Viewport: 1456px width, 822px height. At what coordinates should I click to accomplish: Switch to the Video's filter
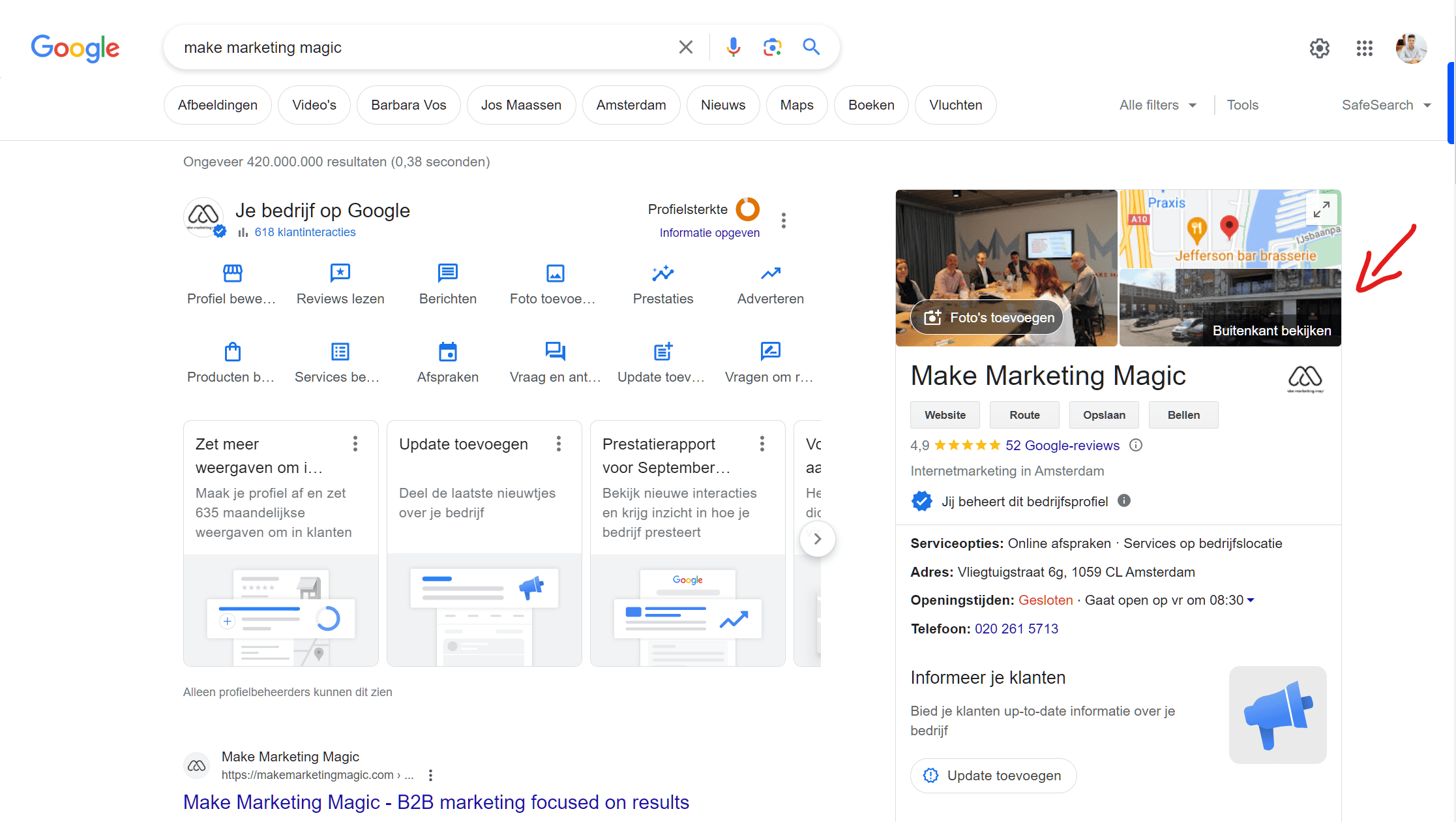[314, 105]
